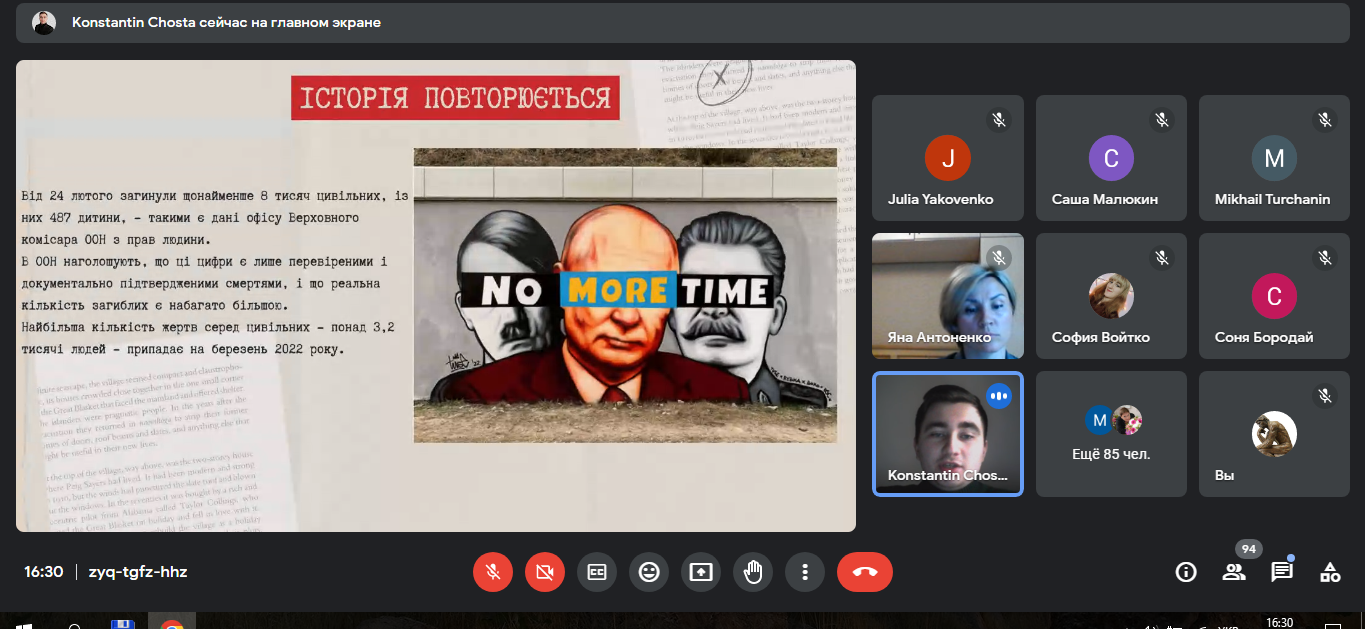Open the emoji reactions picker

tap(649, 572)
